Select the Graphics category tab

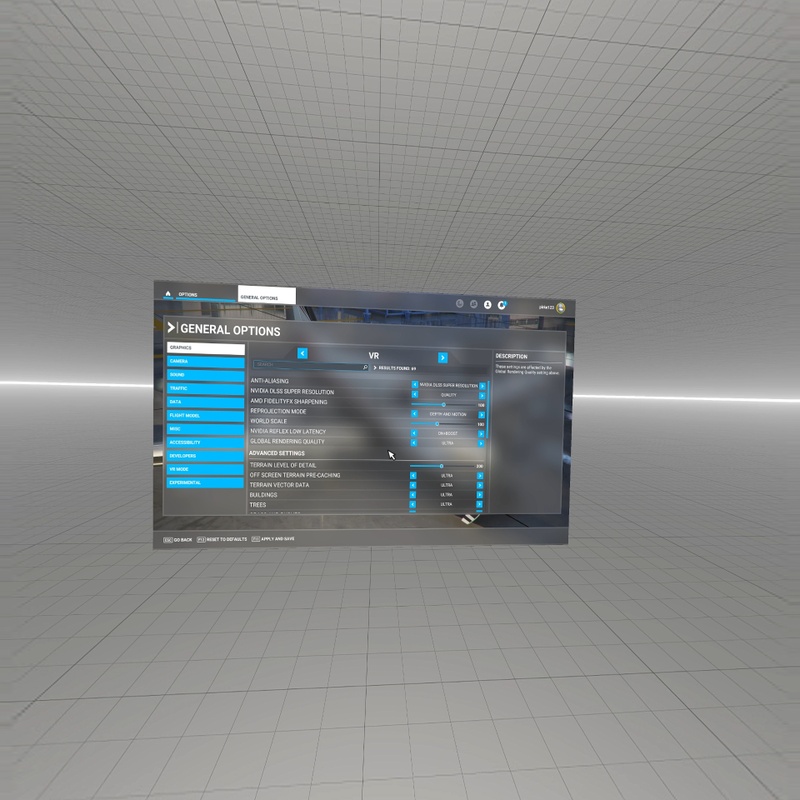tap(206, 348)
